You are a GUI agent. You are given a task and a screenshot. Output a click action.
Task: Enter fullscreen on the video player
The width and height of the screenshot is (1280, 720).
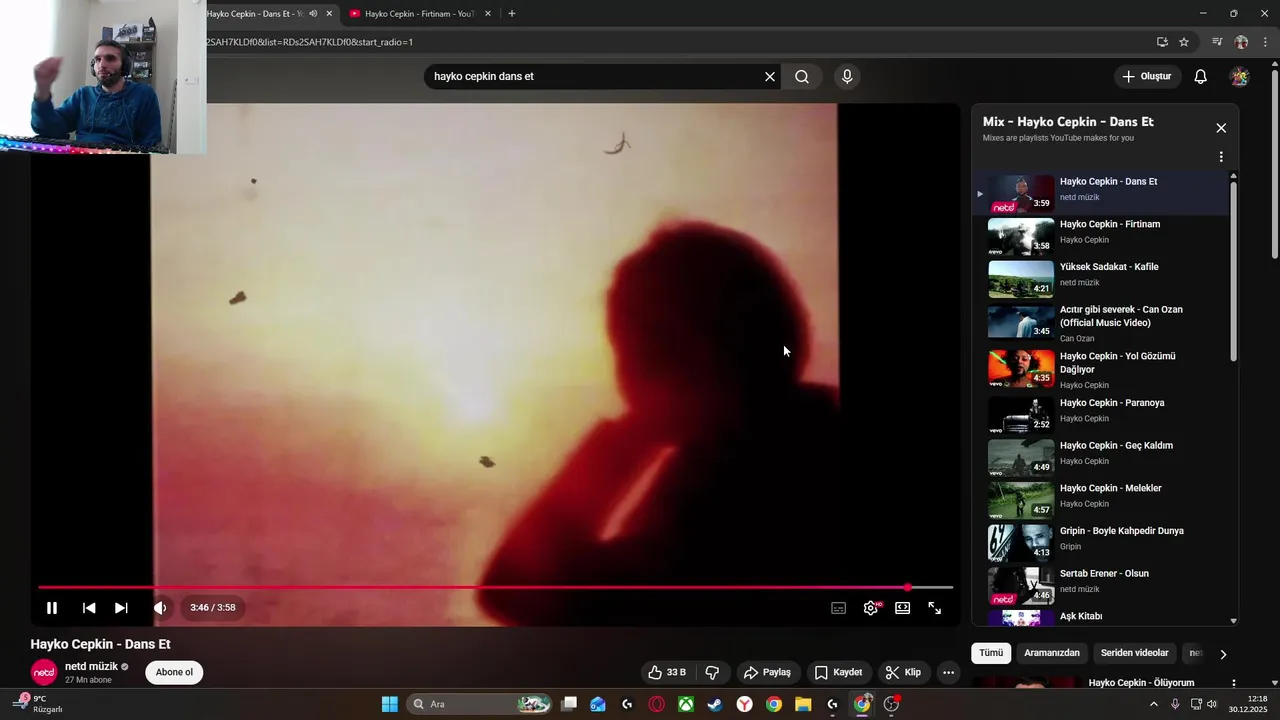935,608
